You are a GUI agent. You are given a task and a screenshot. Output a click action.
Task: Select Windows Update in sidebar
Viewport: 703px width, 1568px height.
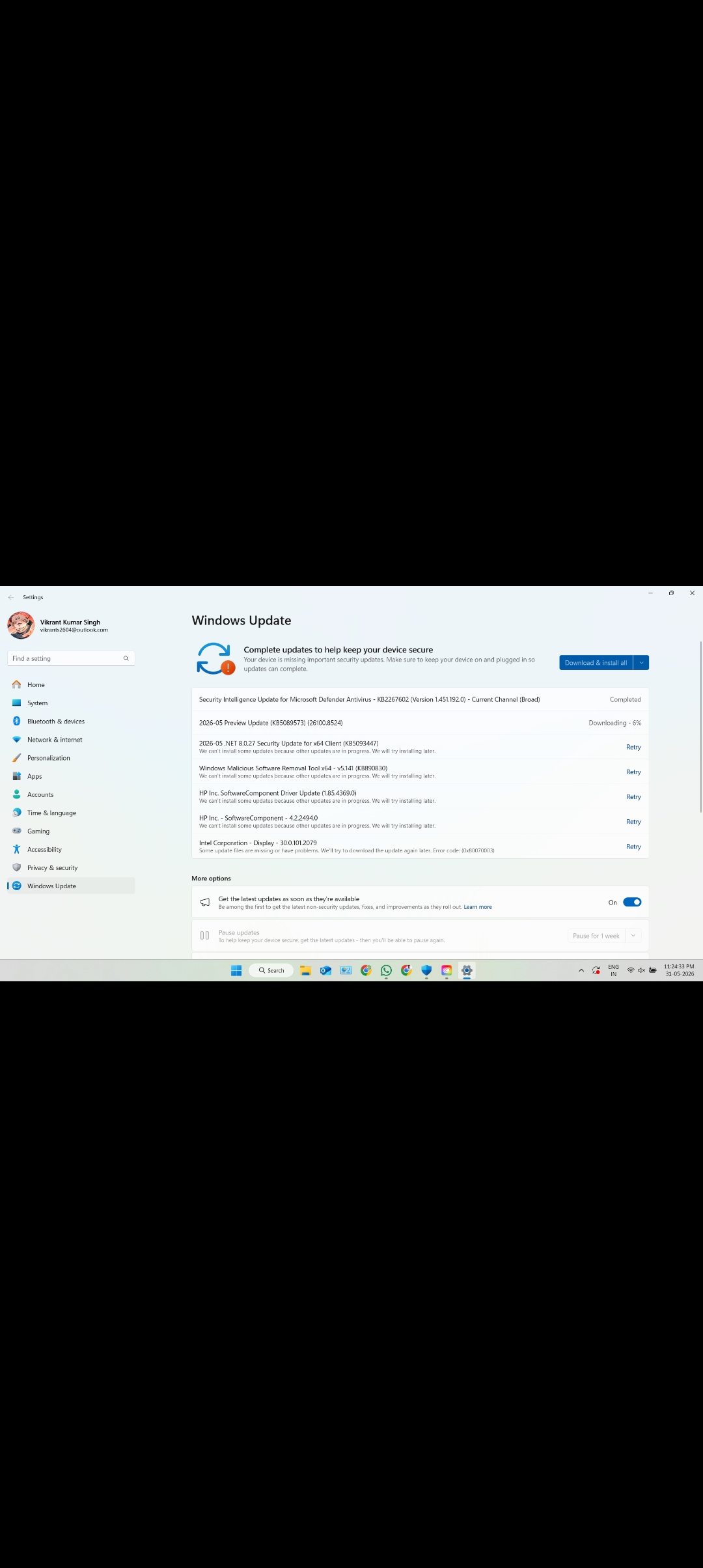[71, 886]
